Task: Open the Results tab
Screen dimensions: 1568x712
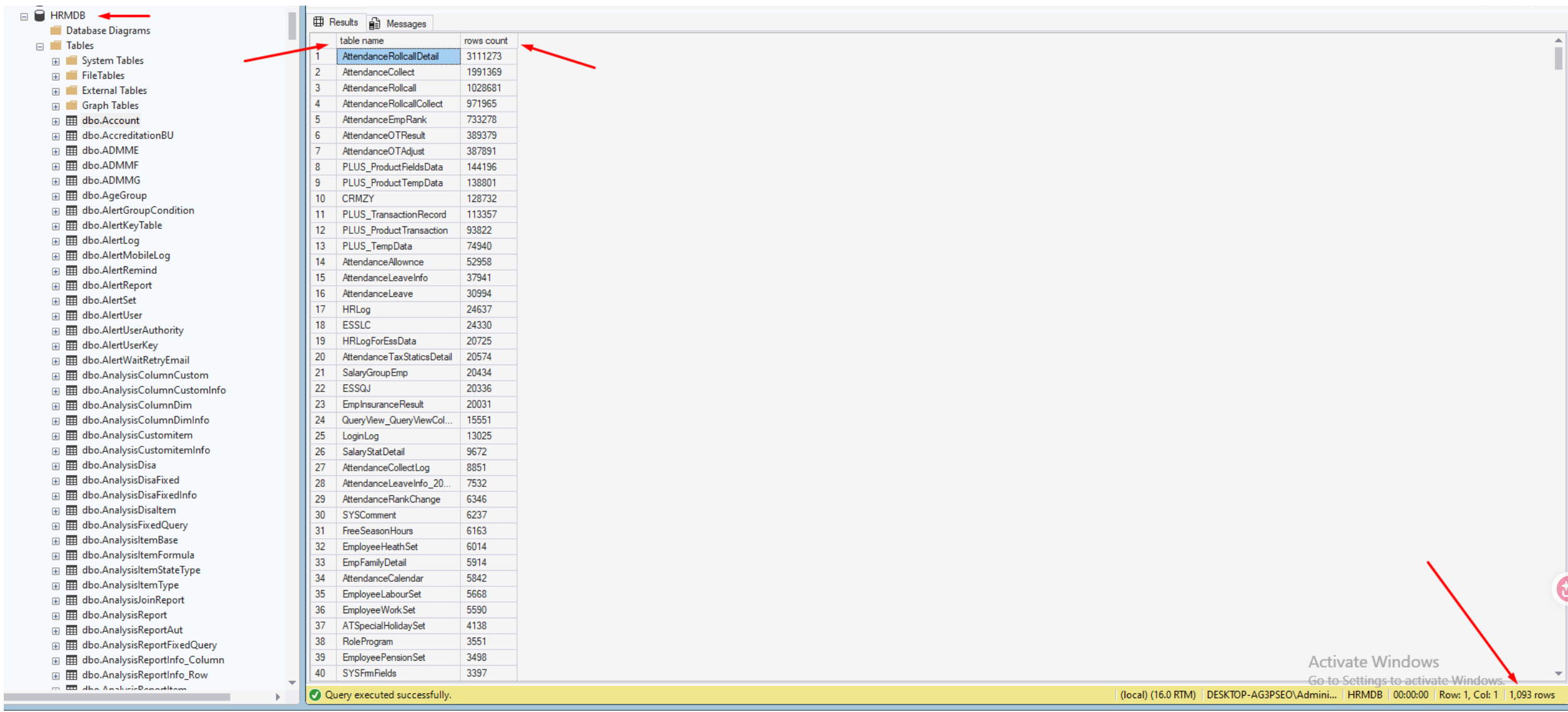Action: click(336, 22)
